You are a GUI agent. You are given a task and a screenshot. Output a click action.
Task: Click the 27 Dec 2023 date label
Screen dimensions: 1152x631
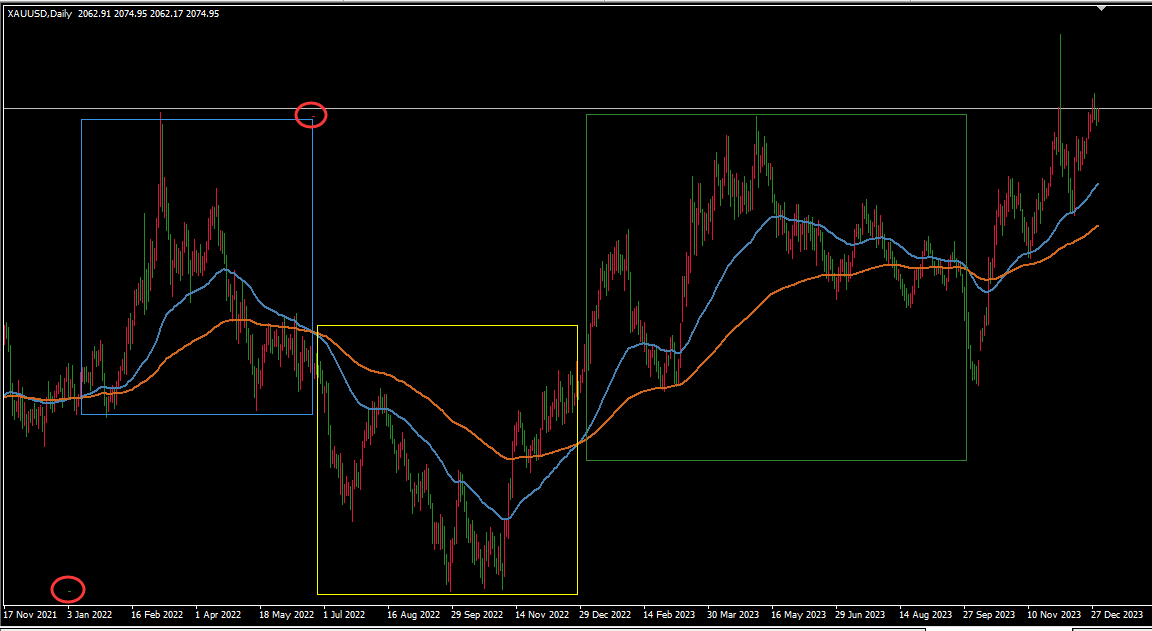tap(1117, 613)
